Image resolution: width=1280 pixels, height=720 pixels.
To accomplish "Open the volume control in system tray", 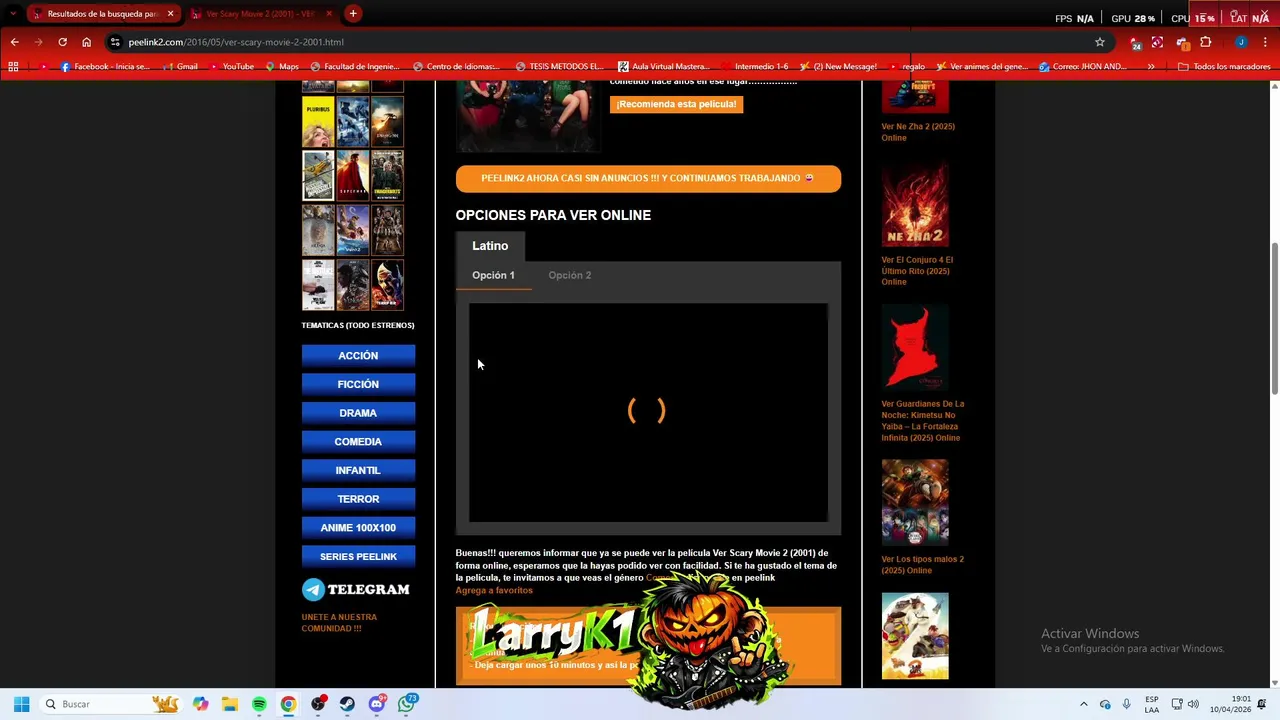I will 1193,704.
